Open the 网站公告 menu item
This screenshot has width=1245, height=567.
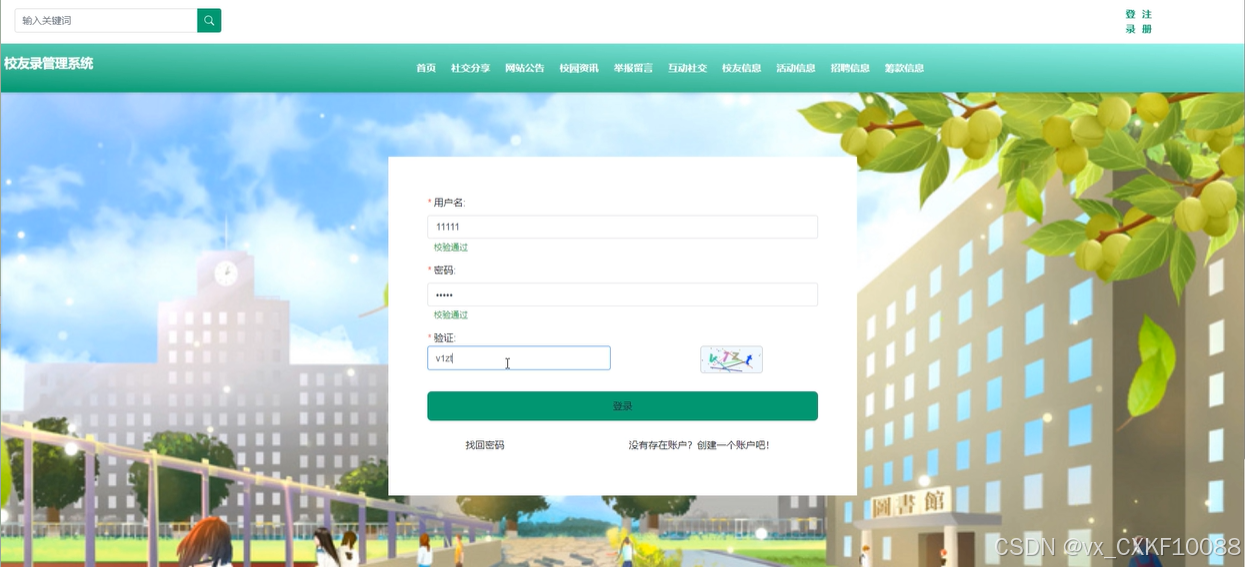tap(525, 68)
